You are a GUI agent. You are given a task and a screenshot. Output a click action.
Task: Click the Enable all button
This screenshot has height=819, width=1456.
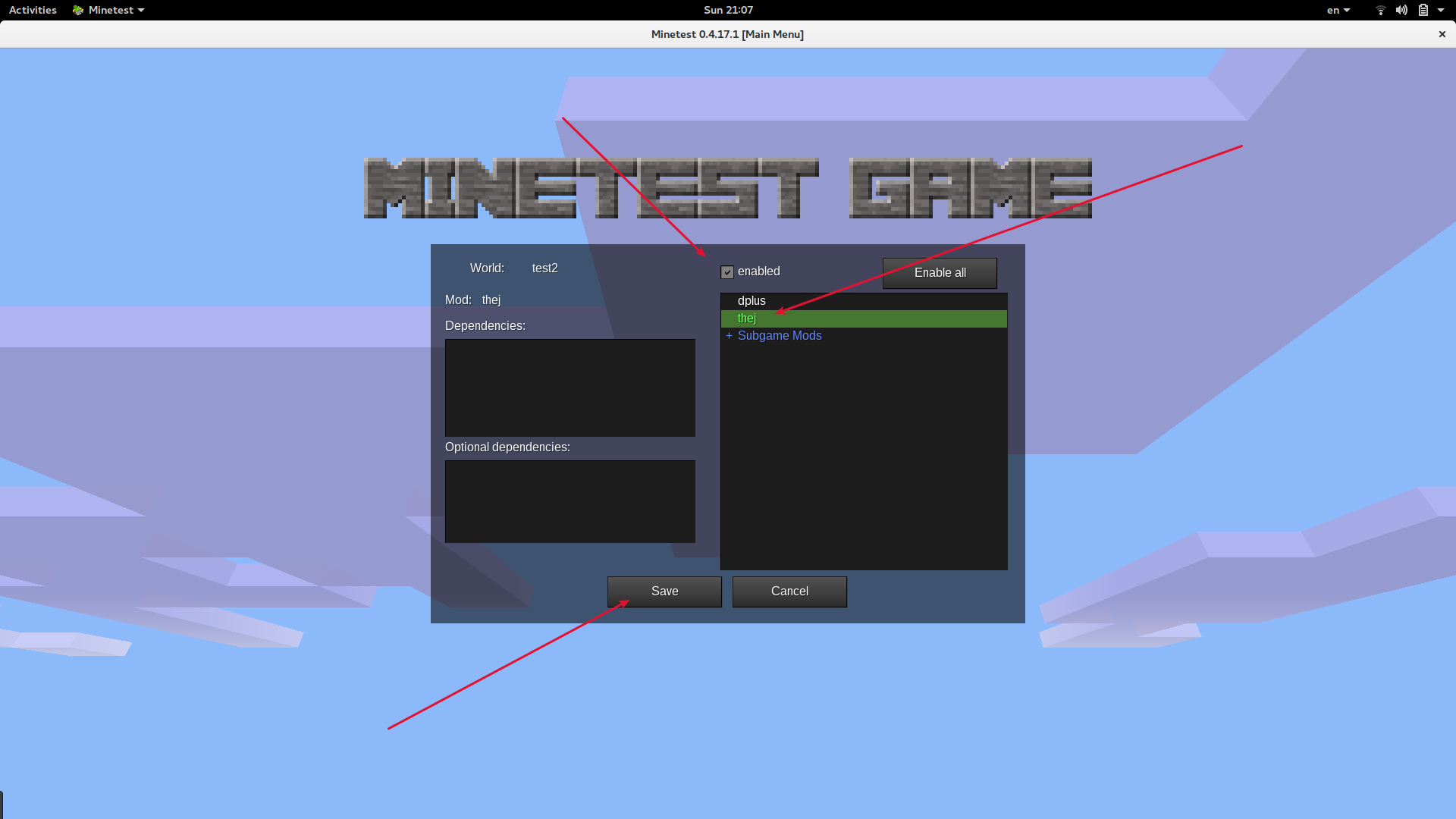tap(940, 273)
